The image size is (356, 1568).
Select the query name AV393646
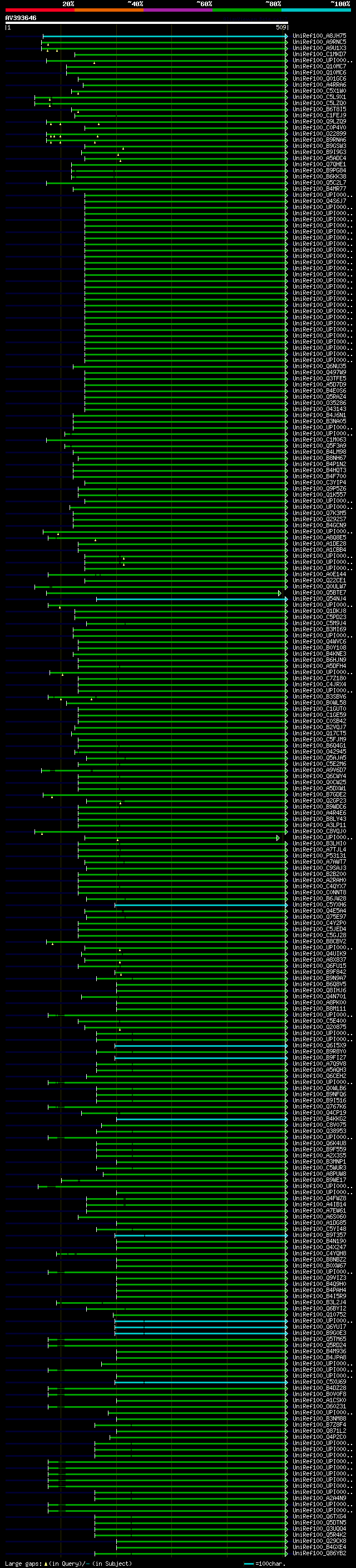pyautogui.click(x=21, y=18)
